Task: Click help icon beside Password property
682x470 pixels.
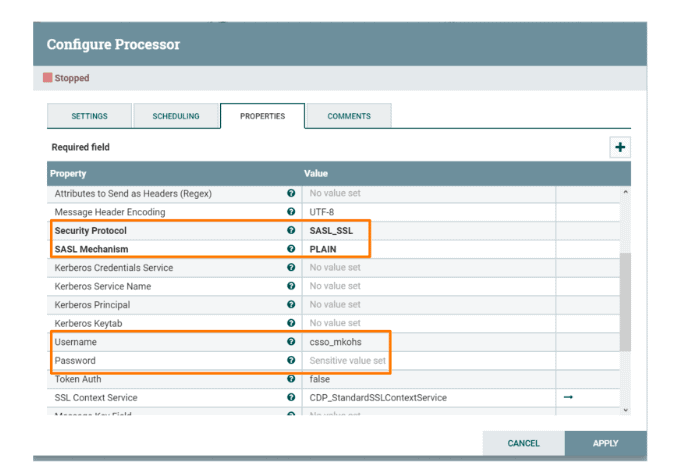Action: pos(291,360)
